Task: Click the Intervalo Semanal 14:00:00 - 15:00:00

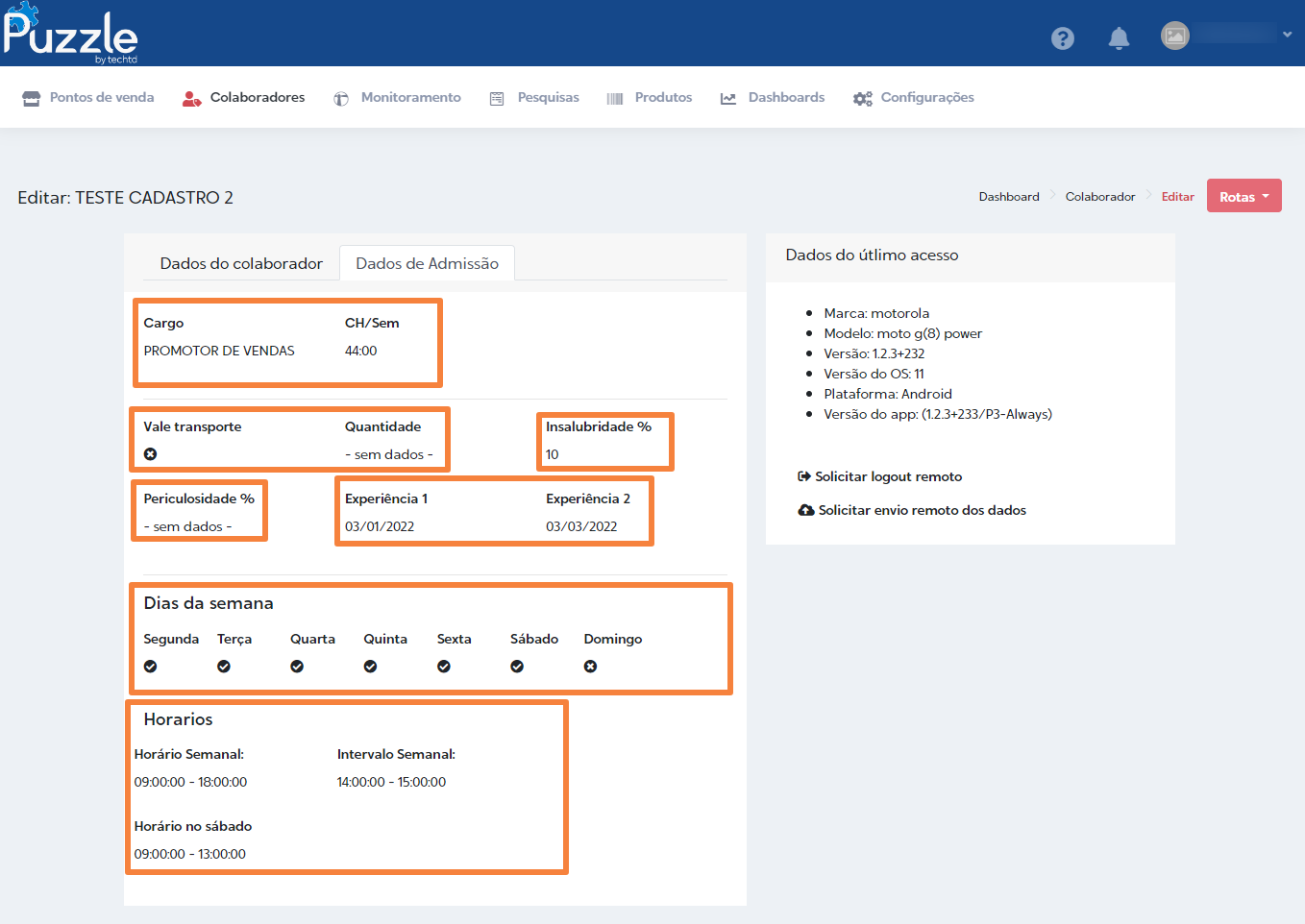Action: pyautogui.click(x=391, y=782)
